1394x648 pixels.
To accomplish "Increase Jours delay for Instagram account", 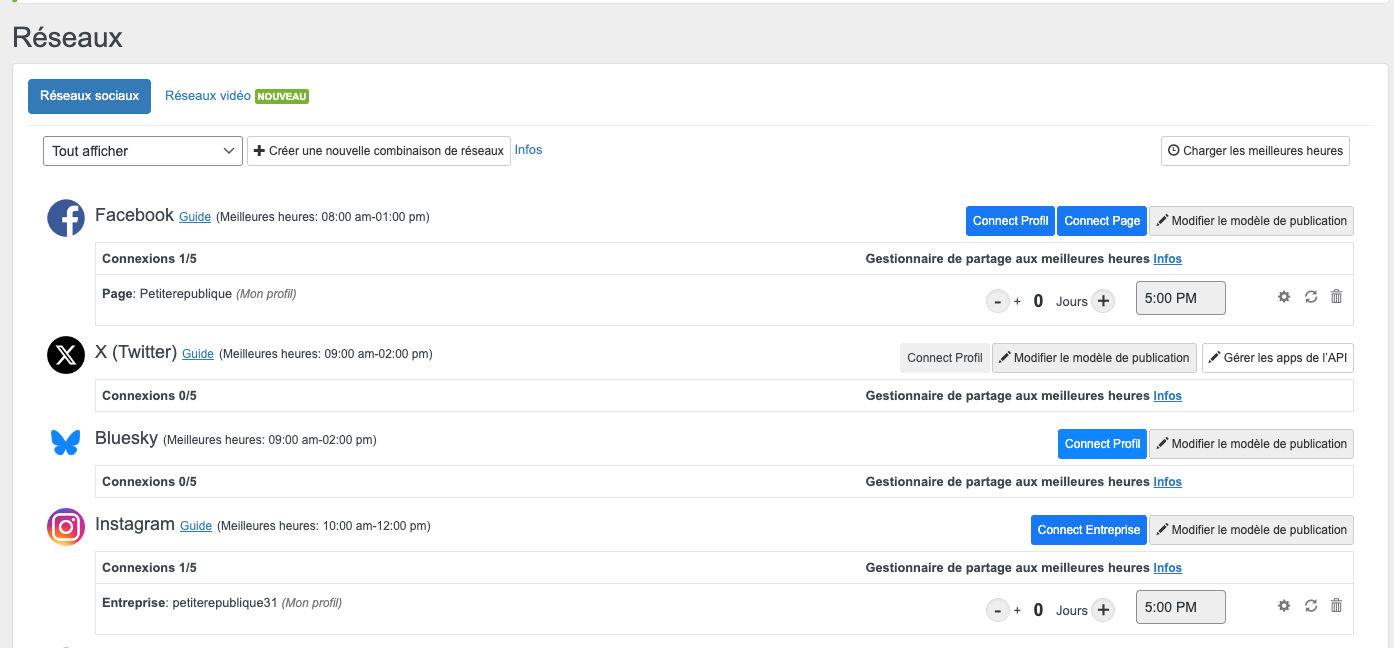I will pyautogui.click(x=1103, y=610).
